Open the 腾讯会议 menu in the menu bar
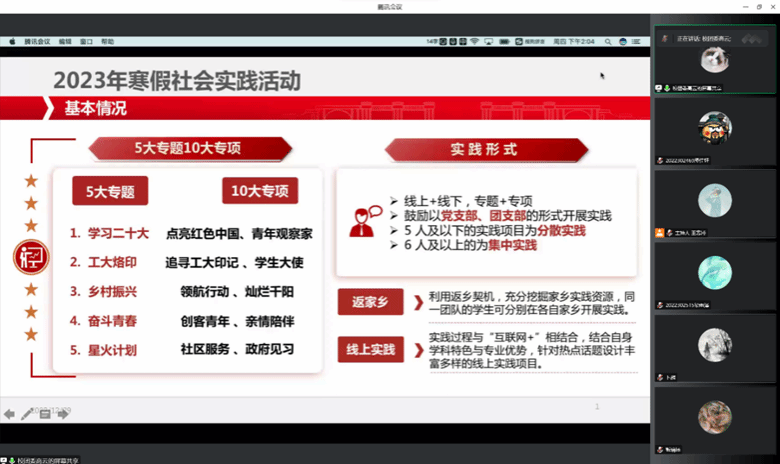Viewport: 780px width, 464px height. pos(38,42)
